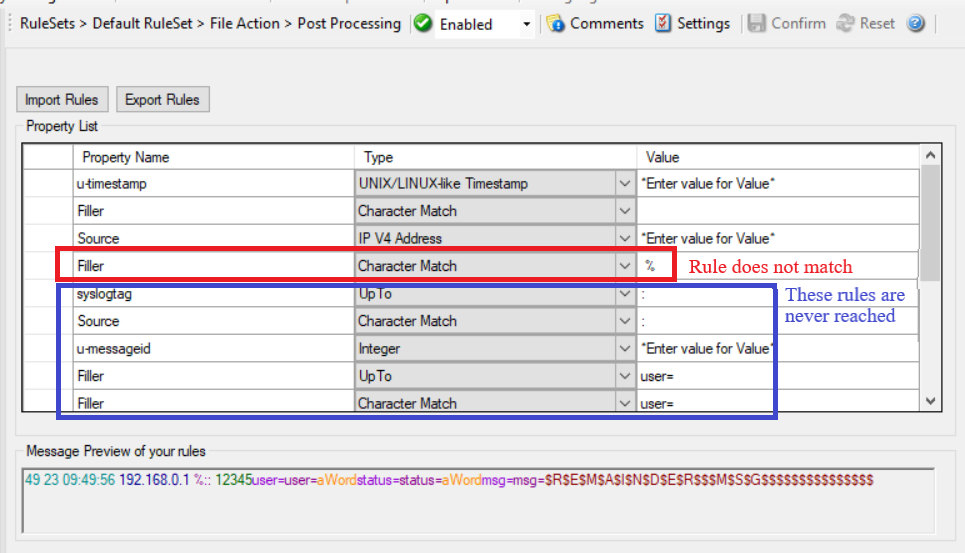
Task: Click inside the Message Preview text box
Action: click(480, 500)
